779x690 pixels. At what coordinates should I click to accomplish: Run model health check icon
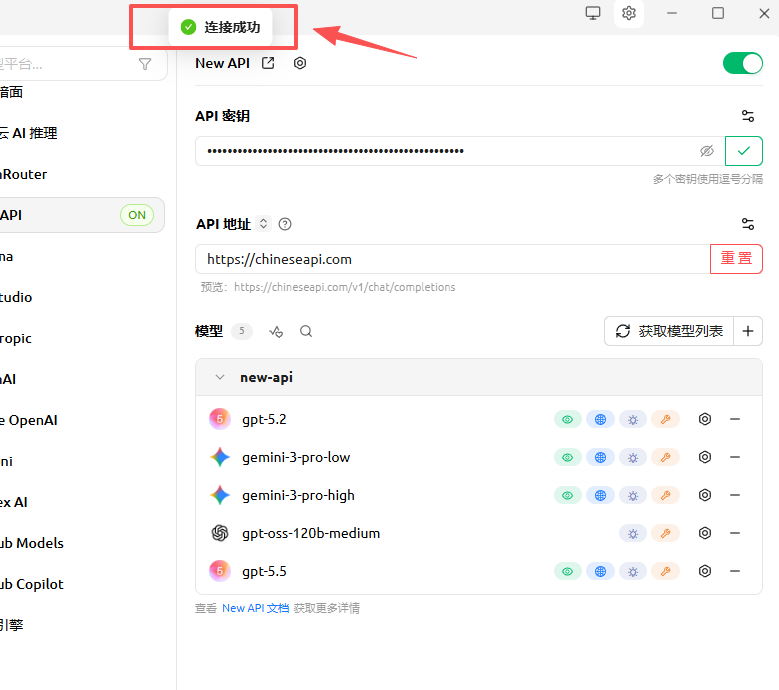[276, 331]
